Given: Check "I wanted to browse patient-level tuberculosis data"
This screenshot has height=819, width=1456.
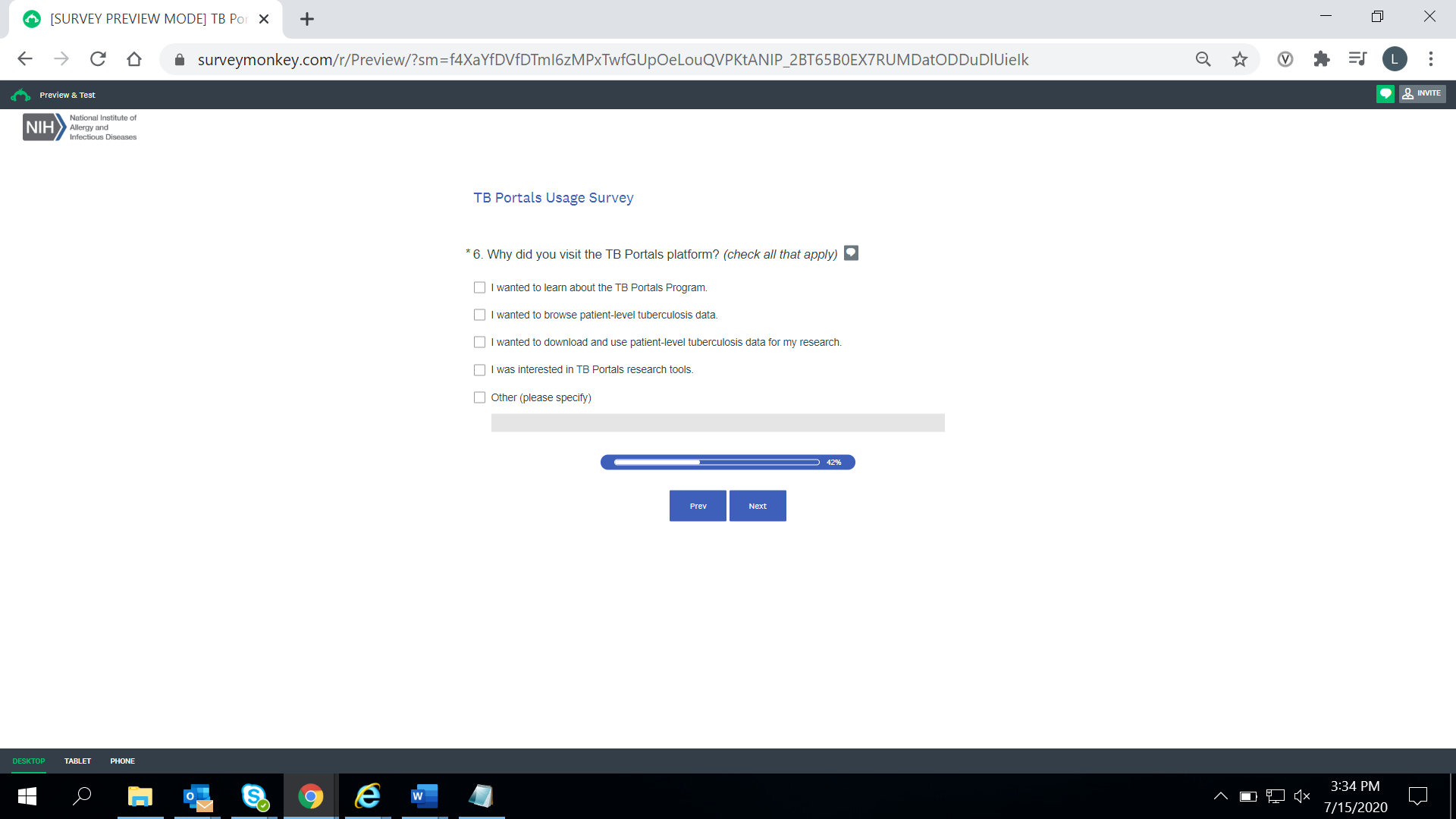Looking at the screenshot, I should click(x=479, y=315).
